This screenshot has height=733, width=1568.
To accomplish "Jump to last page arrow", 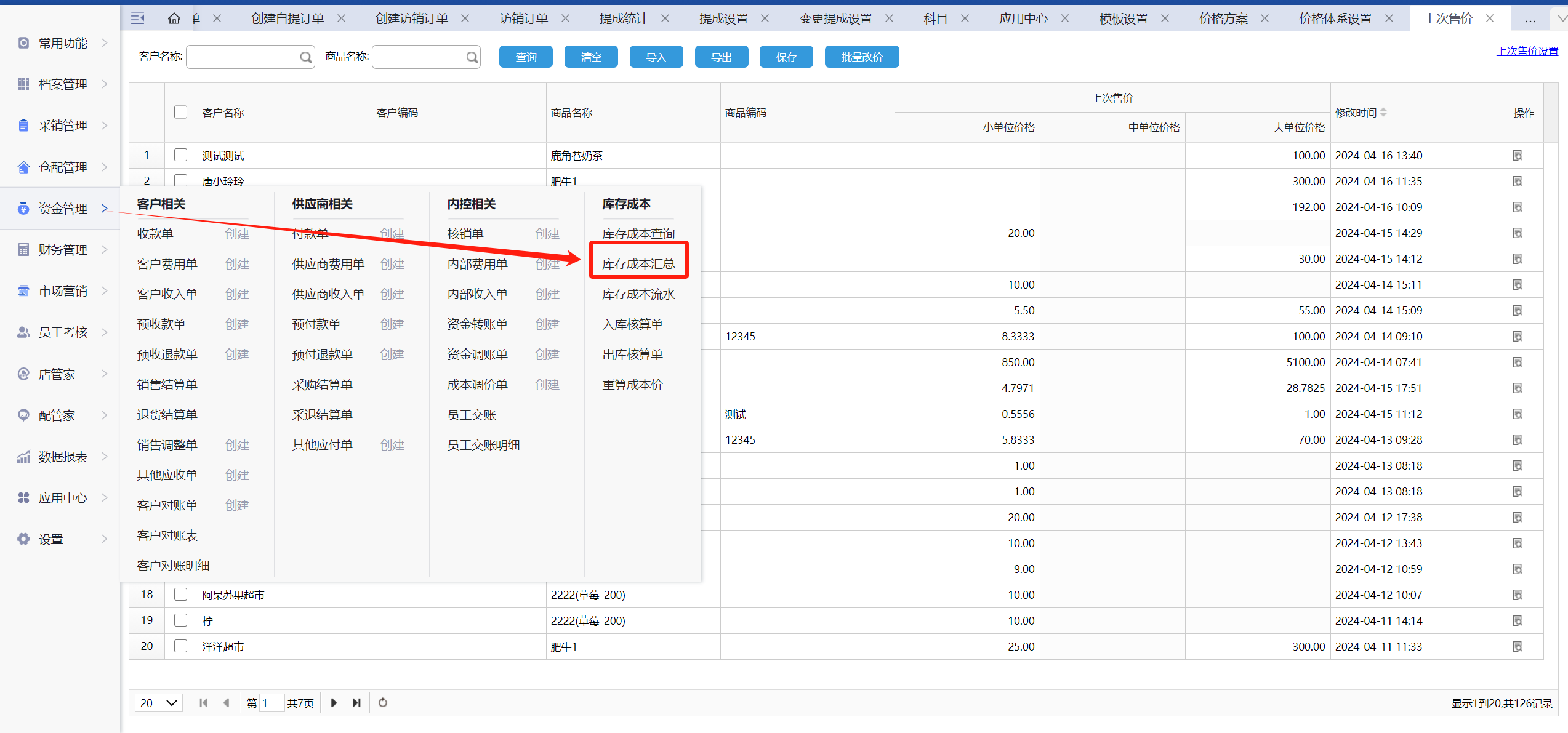I will (x=356, y=703).
